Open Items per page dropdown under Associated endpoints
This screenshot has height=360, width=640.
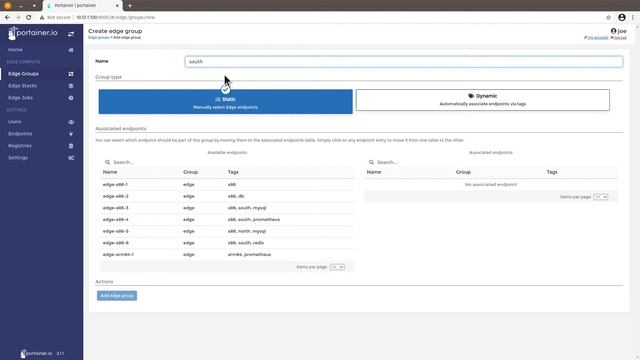601,197
